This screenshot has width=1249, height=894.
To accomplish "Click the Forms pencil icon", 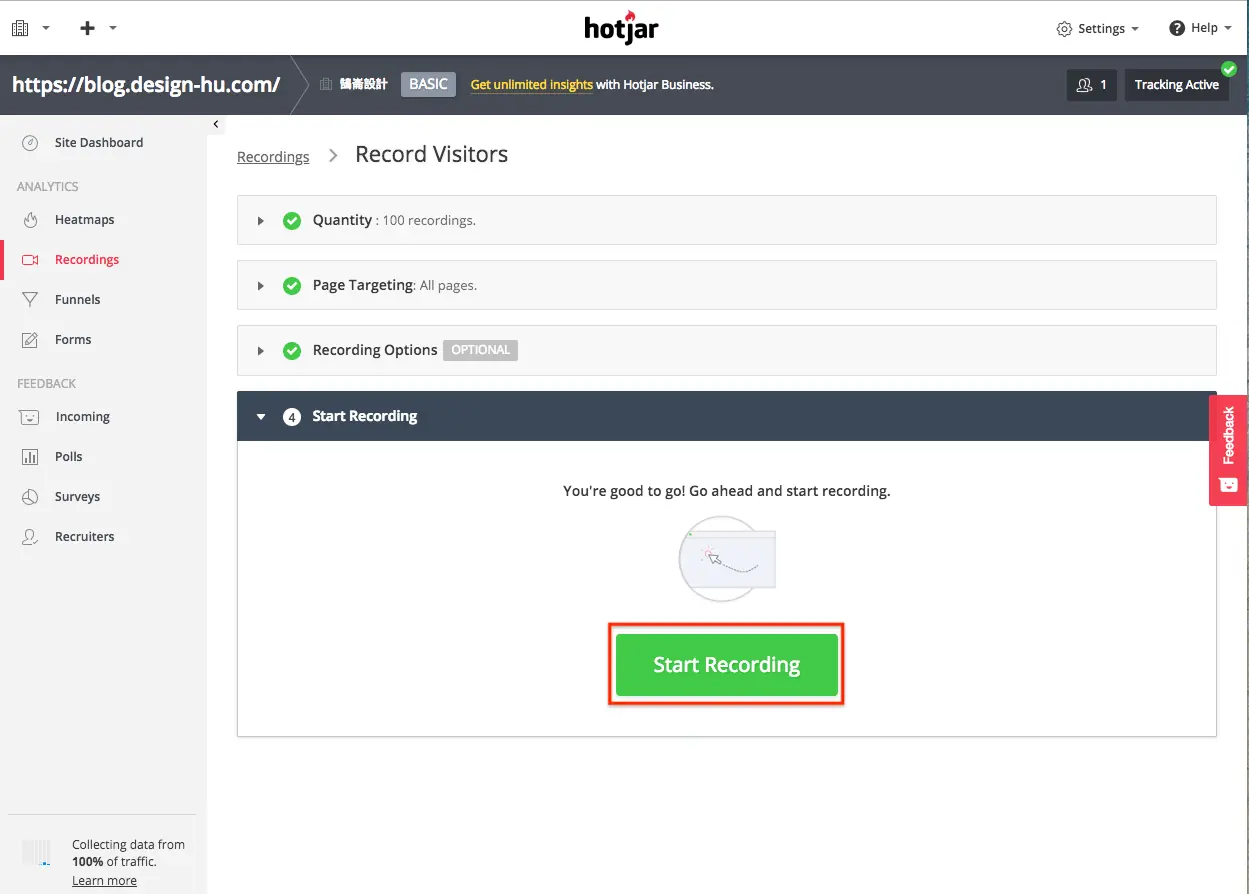I will click(x=30, y=340).
